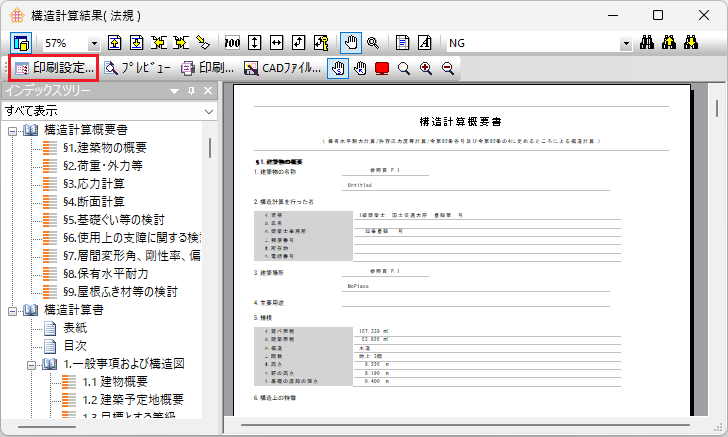Open the 57% zoom level dropdown

click(94, 44)
